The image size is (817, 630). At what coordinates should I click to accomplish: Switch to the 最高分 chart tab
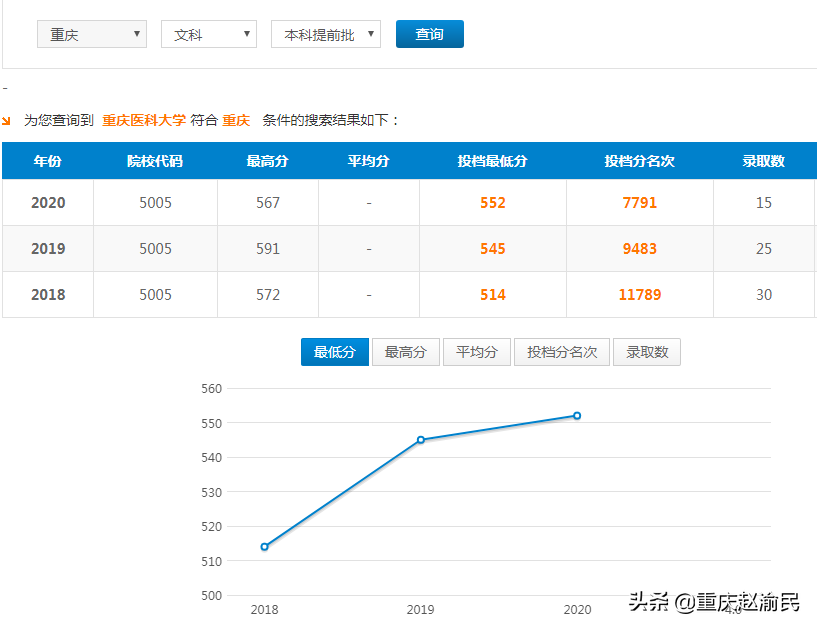405,352
